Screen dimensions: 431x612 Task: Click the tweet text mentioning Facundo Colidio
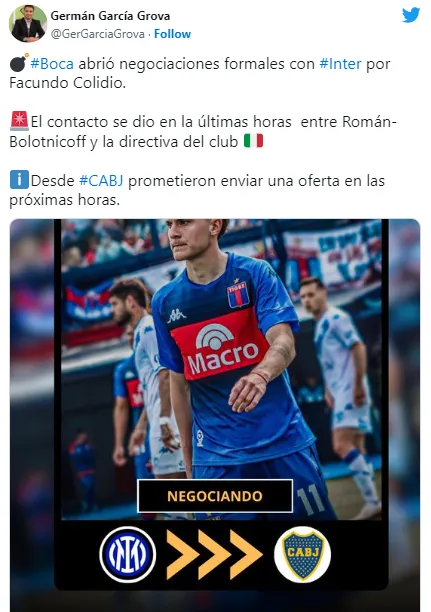pos(199,73)
